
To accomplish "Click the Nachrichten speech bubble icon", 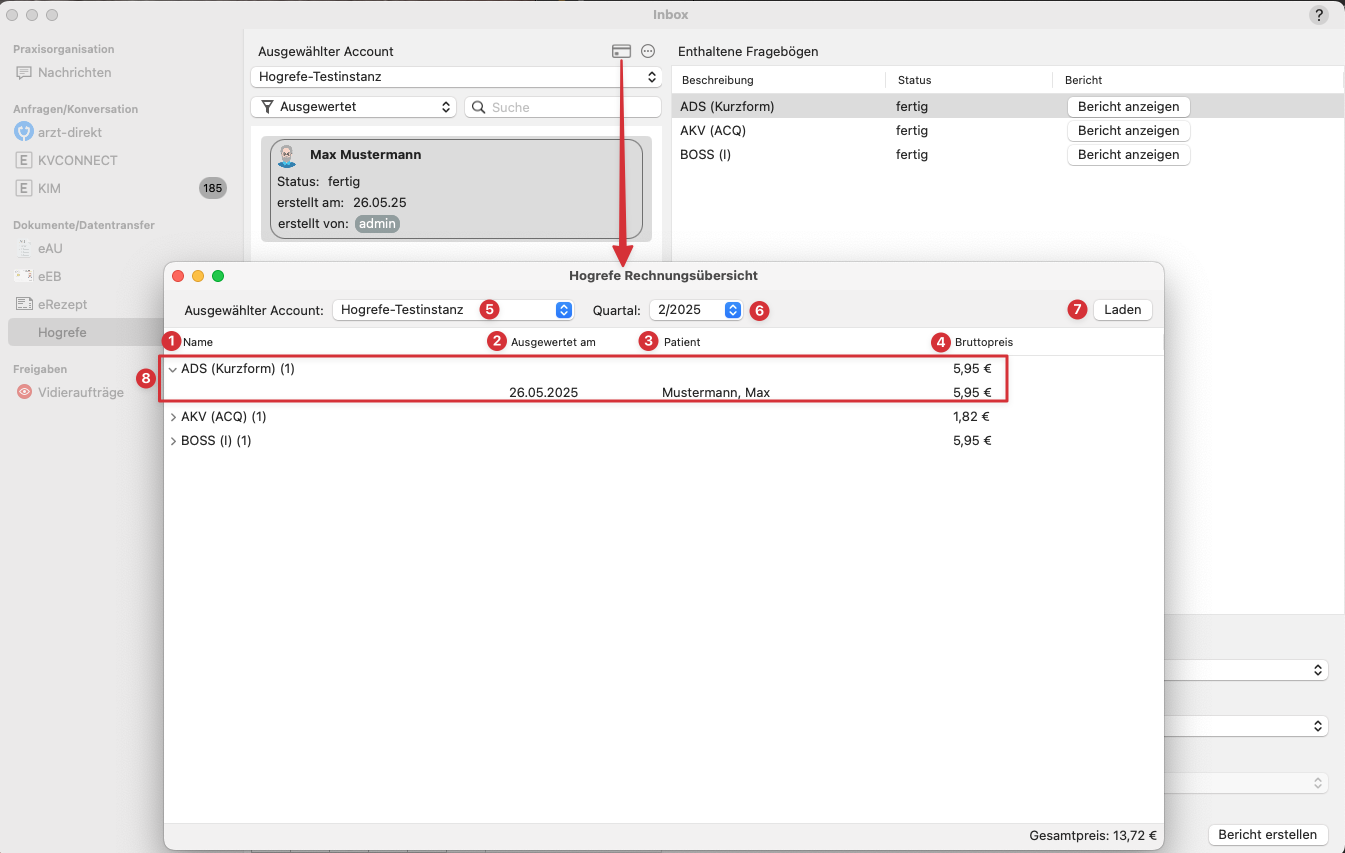I will click(24, 73).
